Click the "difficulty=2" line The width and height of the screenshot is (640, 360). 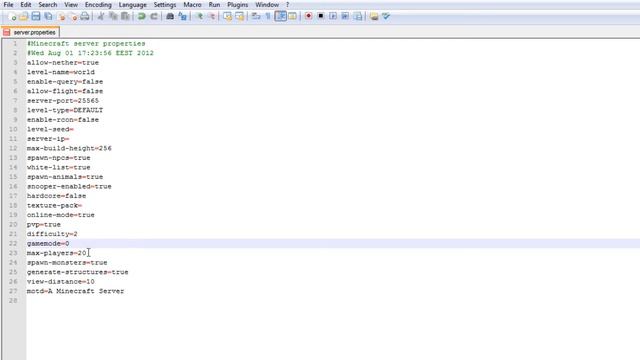[52, 234]
